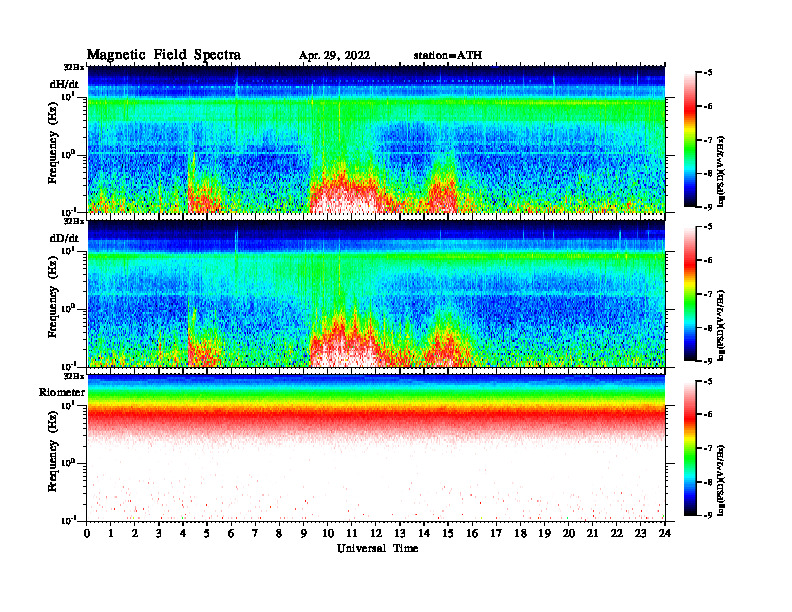This screenshot has width=792, height=612.
Task: Click the hour "18" tick label on the time axis
Action: (520, 533)
